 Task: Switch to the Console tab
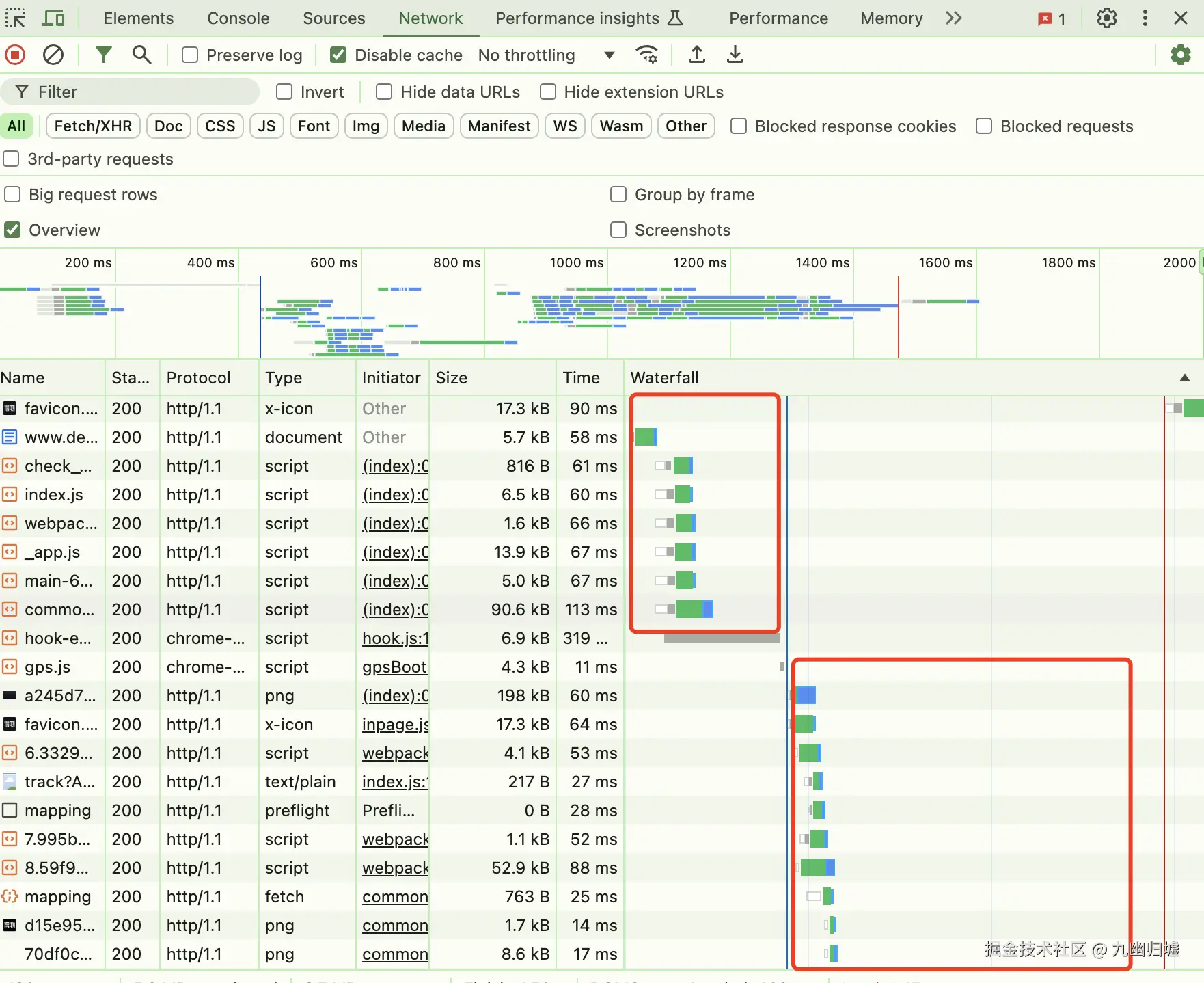238,18
